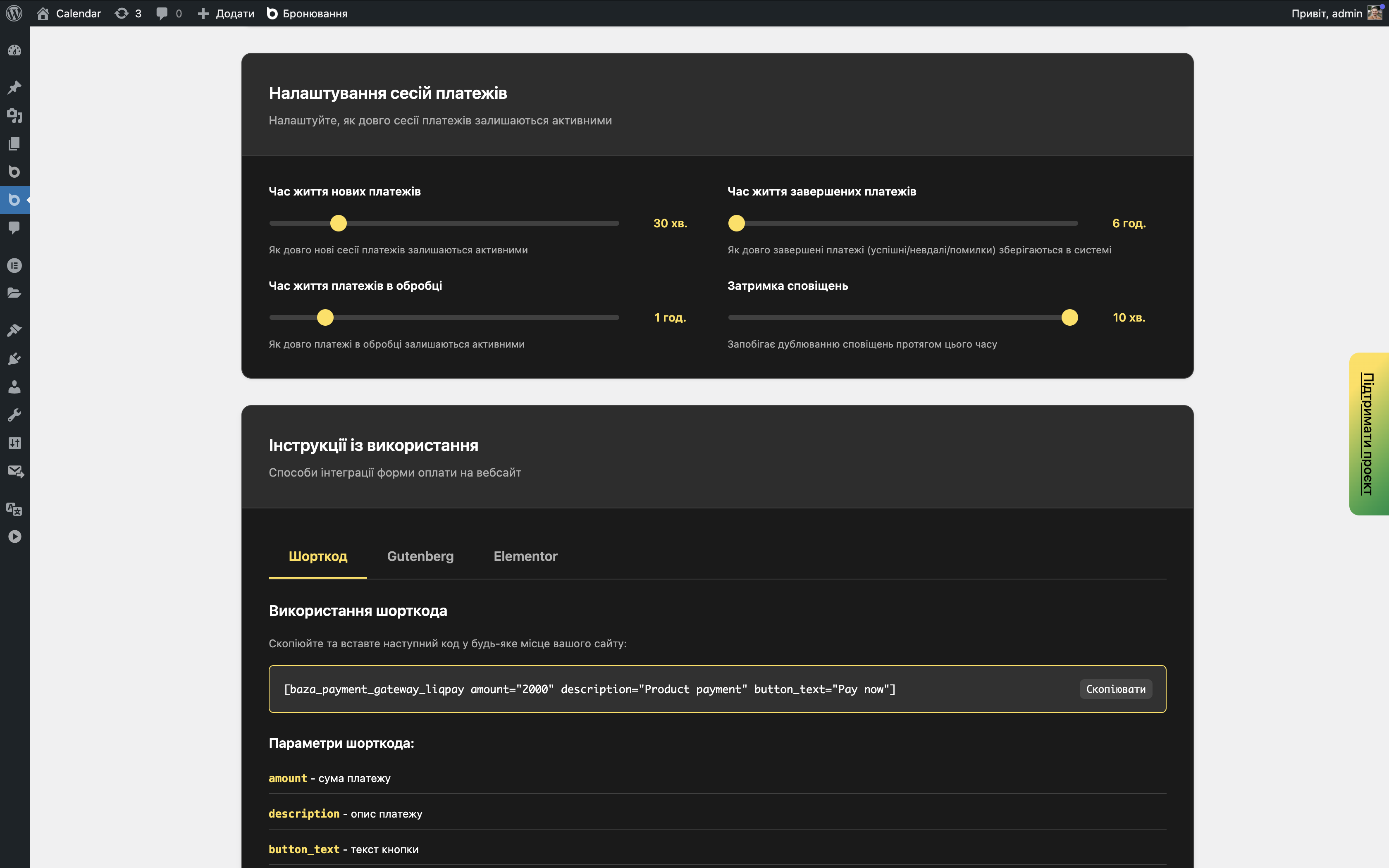Open Elementor circle icon in sidebar
1389x868 pixels.
pyautogui.click(x=14, y=265)
